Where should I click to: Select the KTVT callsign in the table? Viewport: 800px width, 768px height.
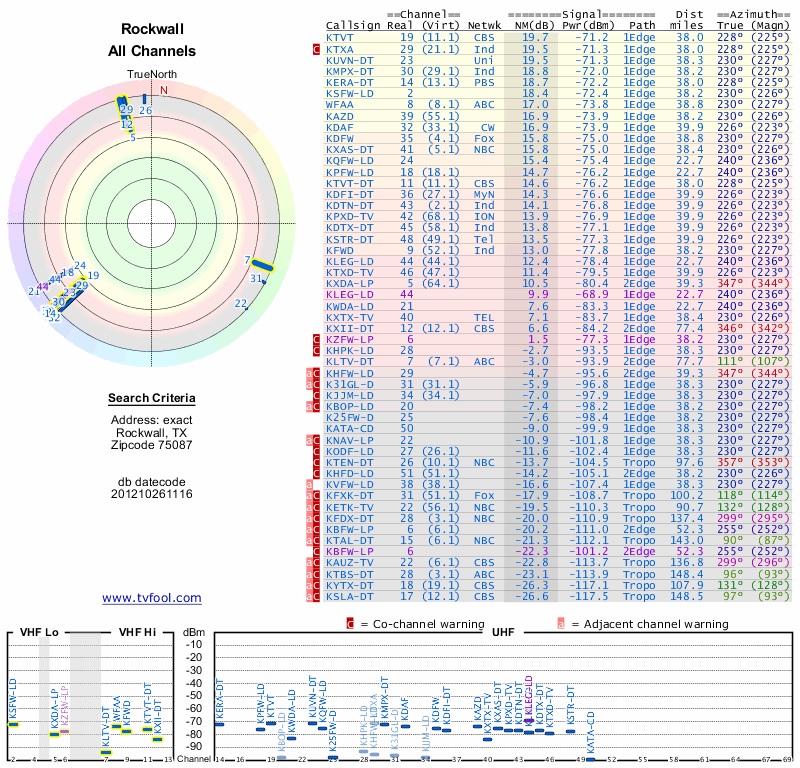pos(340,38)
